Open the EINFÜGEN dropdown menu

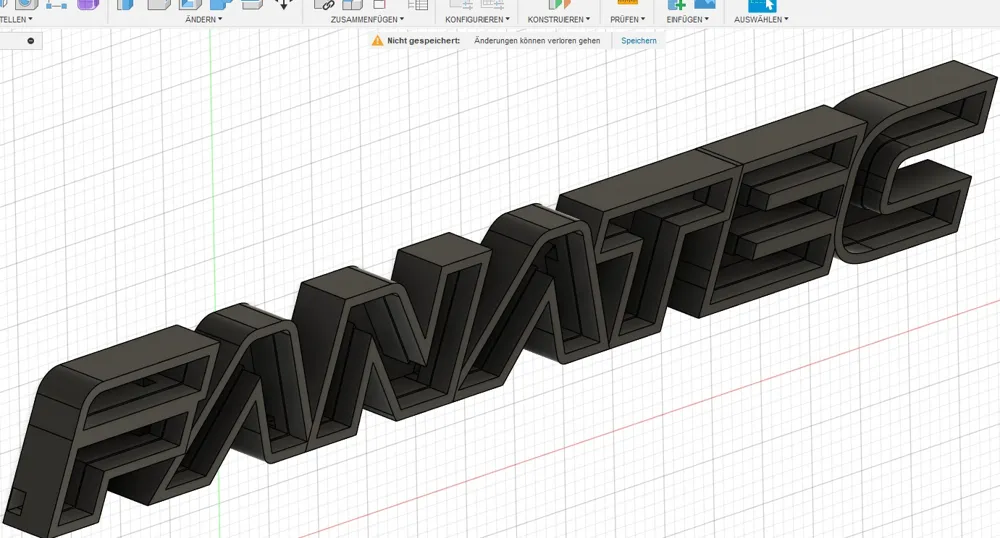point(688,19)
